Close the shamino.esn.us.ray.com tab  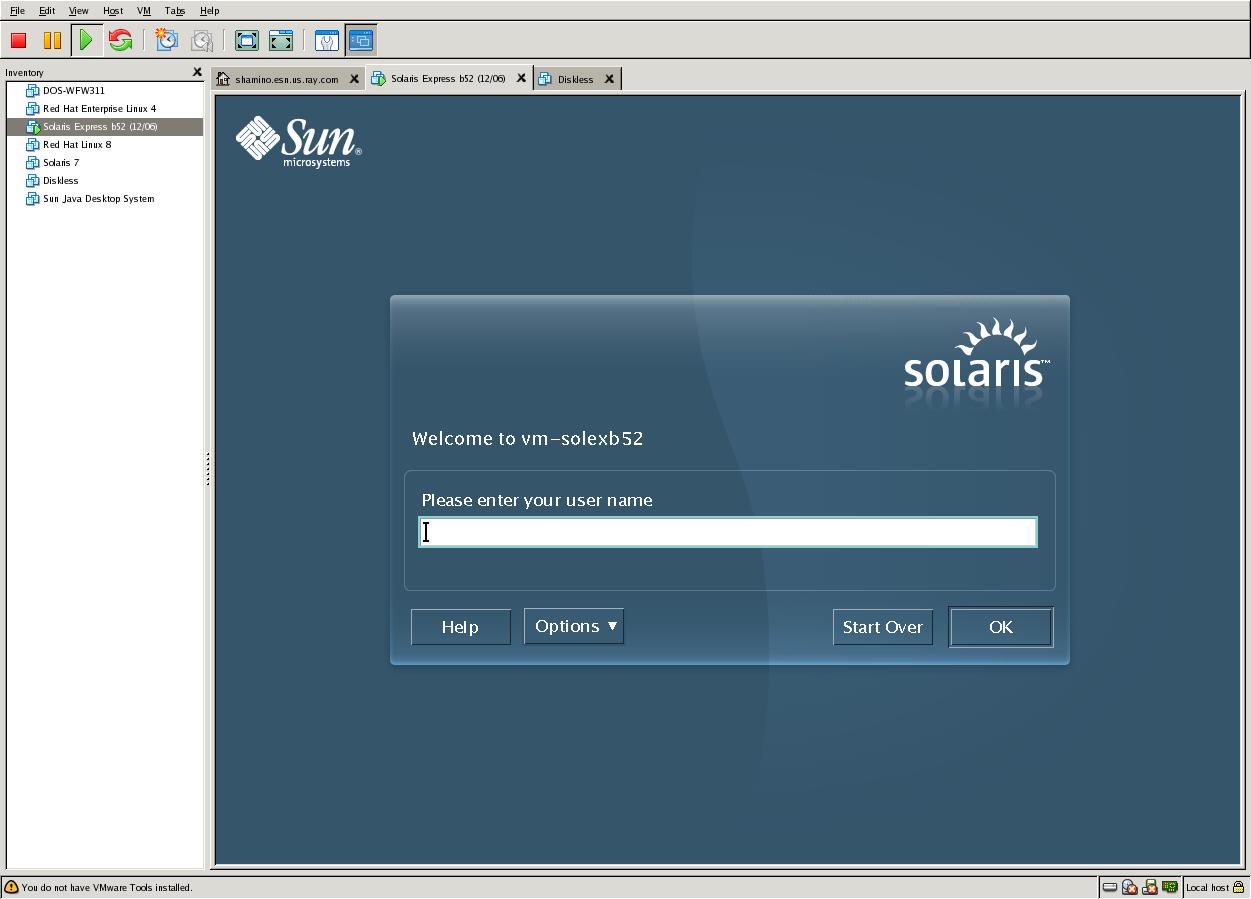click(x=354, y=79)
